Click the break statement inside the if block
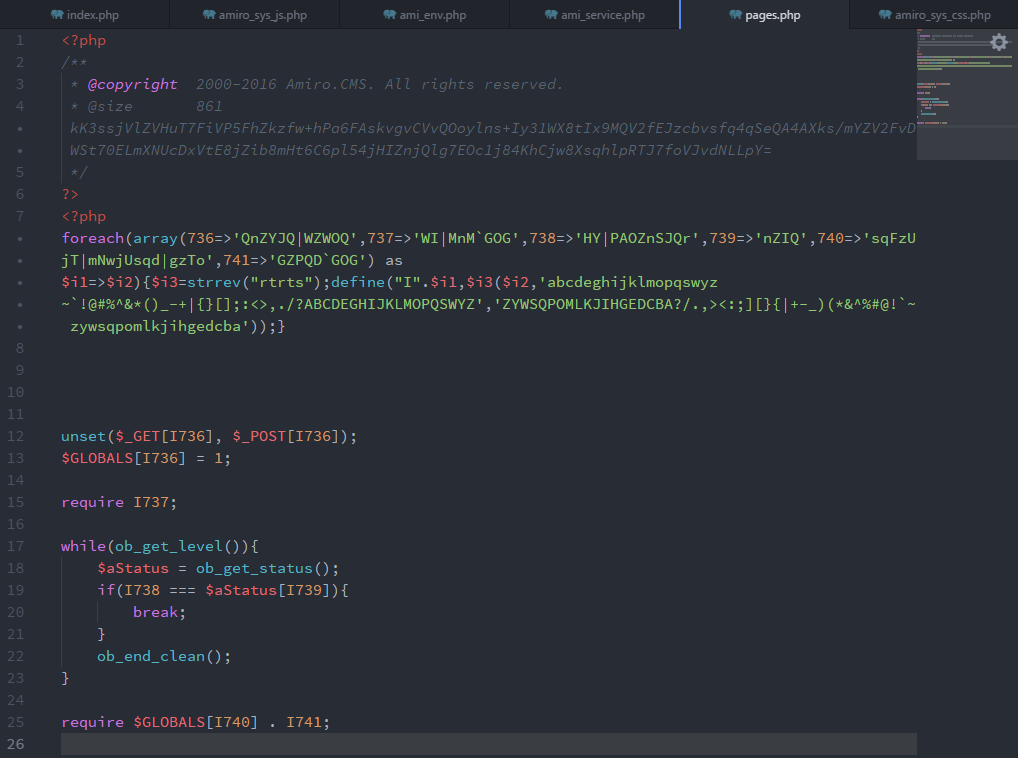 (159, 612)
